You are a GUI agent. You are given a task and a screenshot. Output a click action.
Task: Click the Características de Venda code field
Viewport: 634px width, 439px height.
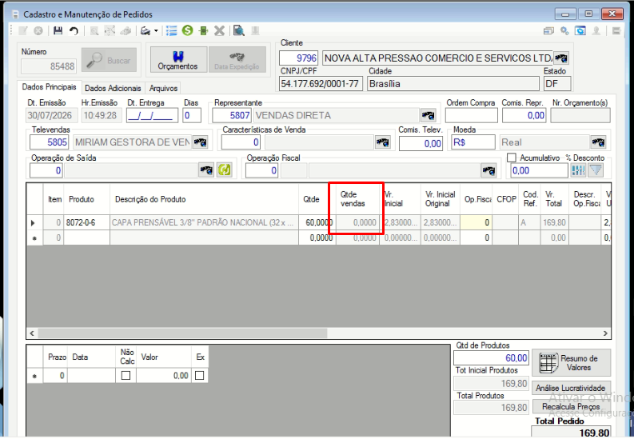[241, 142]
